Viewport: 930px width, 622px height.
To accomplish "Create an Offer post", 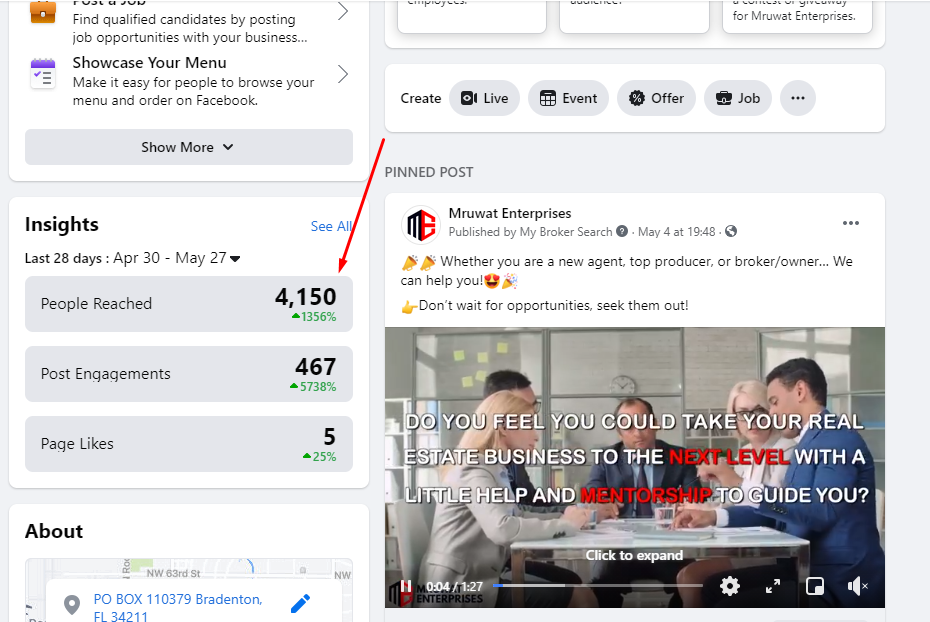I will pyautogui.click(x=656, y=98).
